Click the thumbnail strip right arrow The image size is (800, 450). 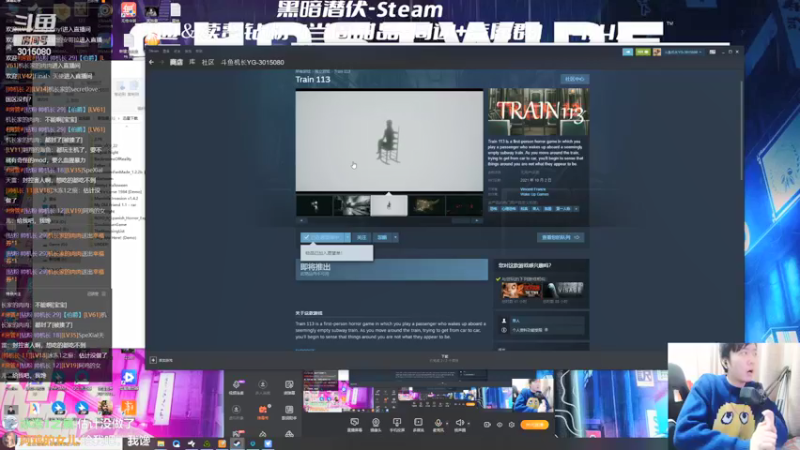coord(477,220)
